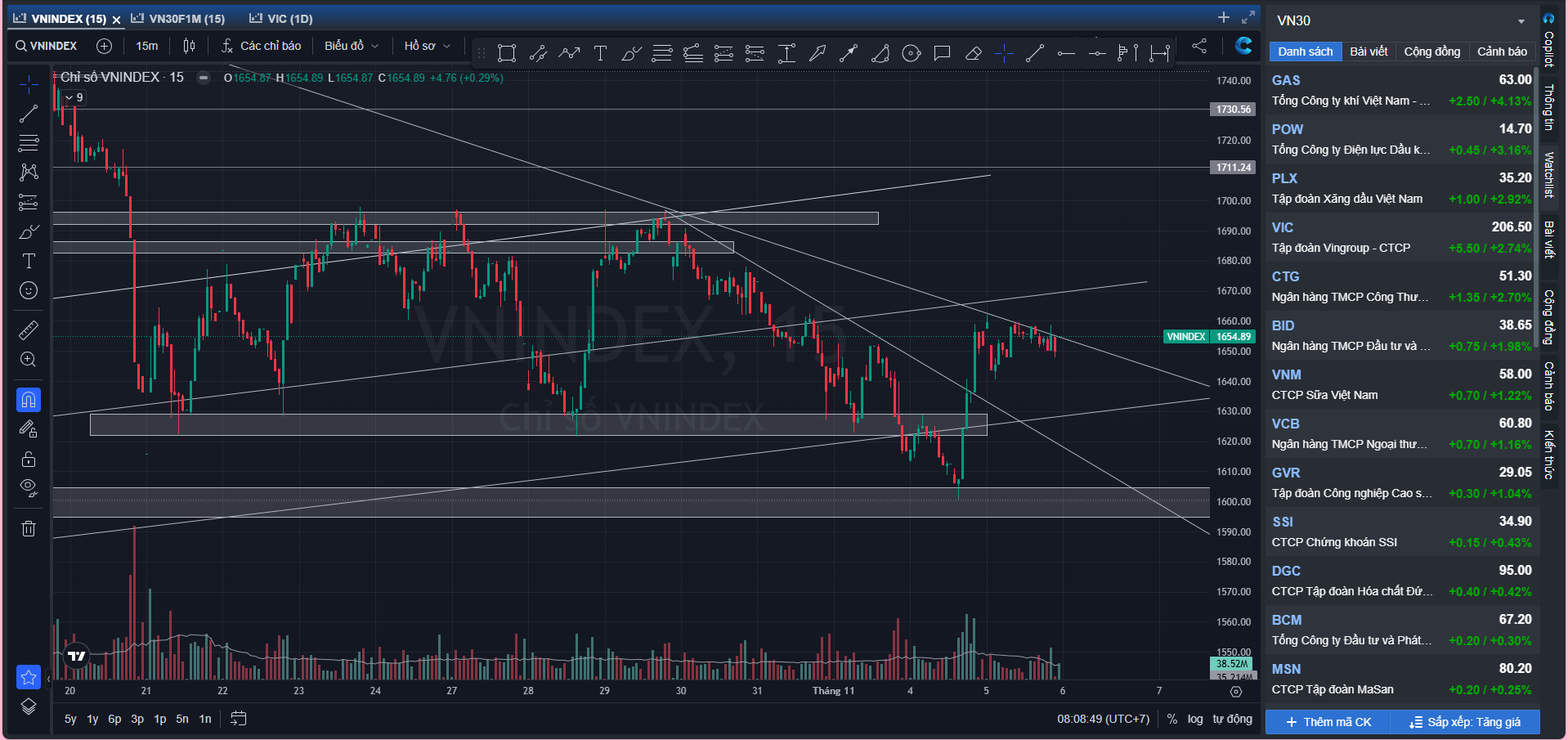Click the Thêm mã CK button

pos(1328,722)
